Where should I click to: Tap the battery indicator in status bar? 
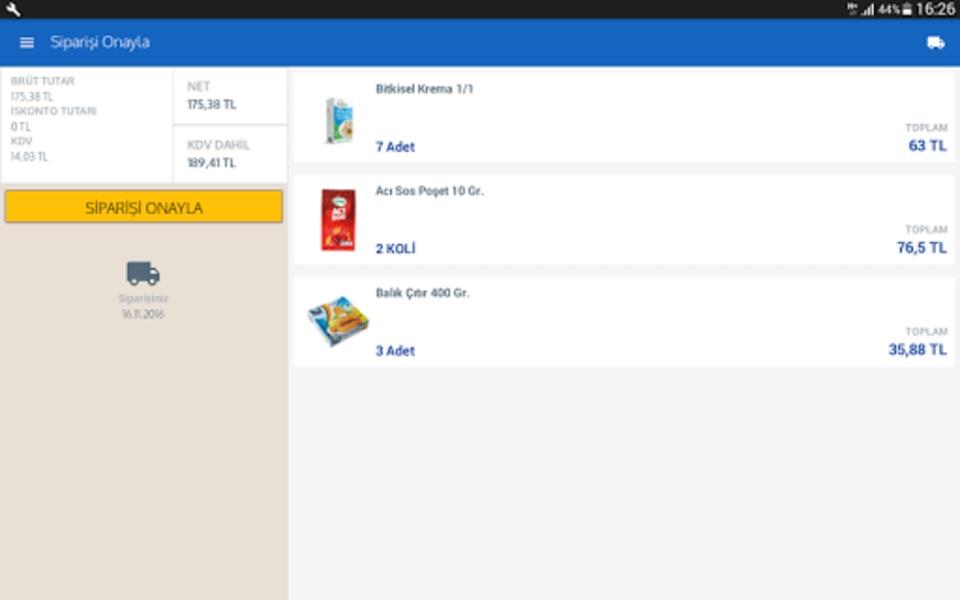pos(907,9)
